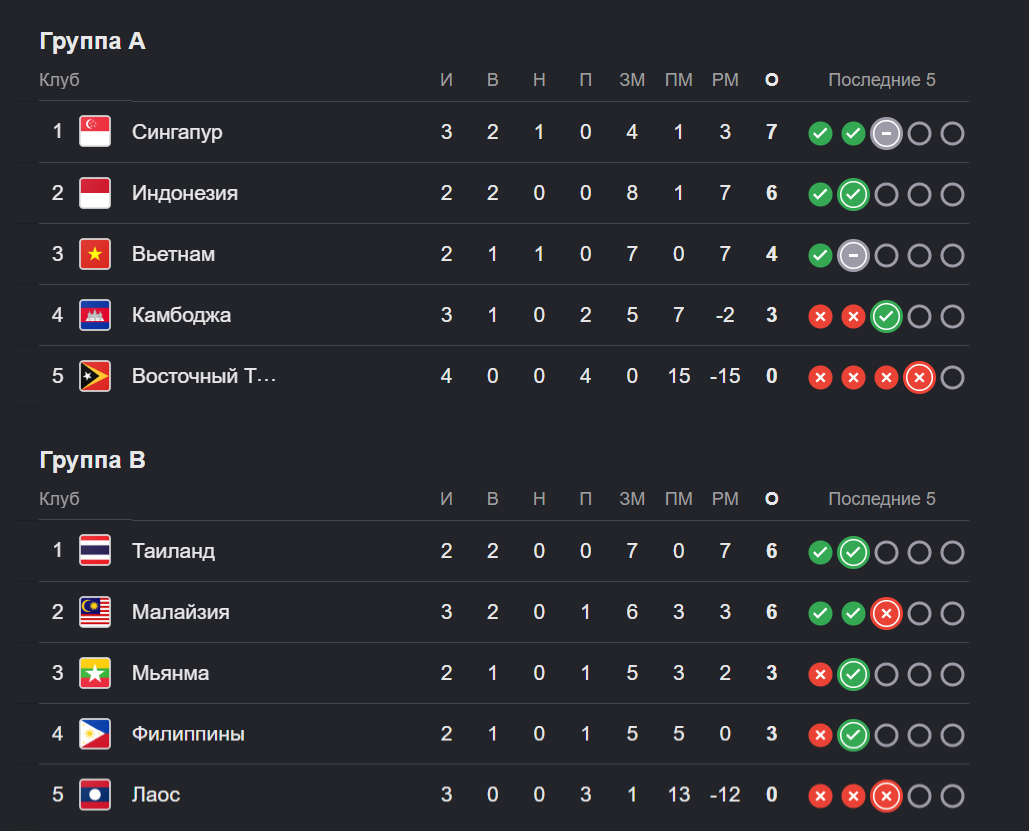
Task: Click Cambodia's green win result circle
Action: (886, 316)
